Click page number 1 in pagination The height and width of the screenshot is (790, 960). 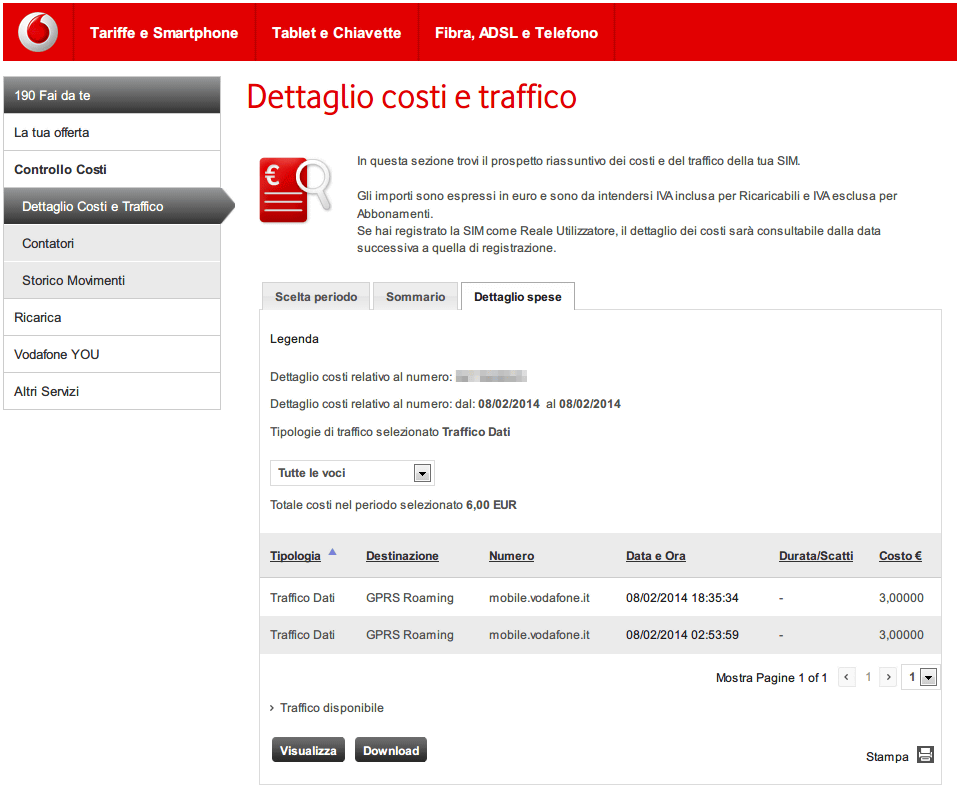[x=868, y=677]
